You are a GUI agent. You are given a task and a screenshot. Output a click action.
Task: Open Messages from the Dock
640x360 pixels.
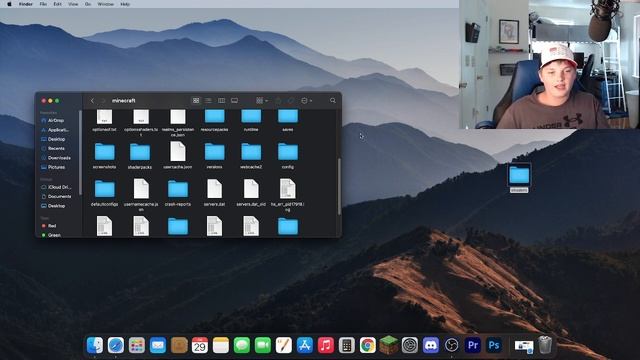pos(242,345)
